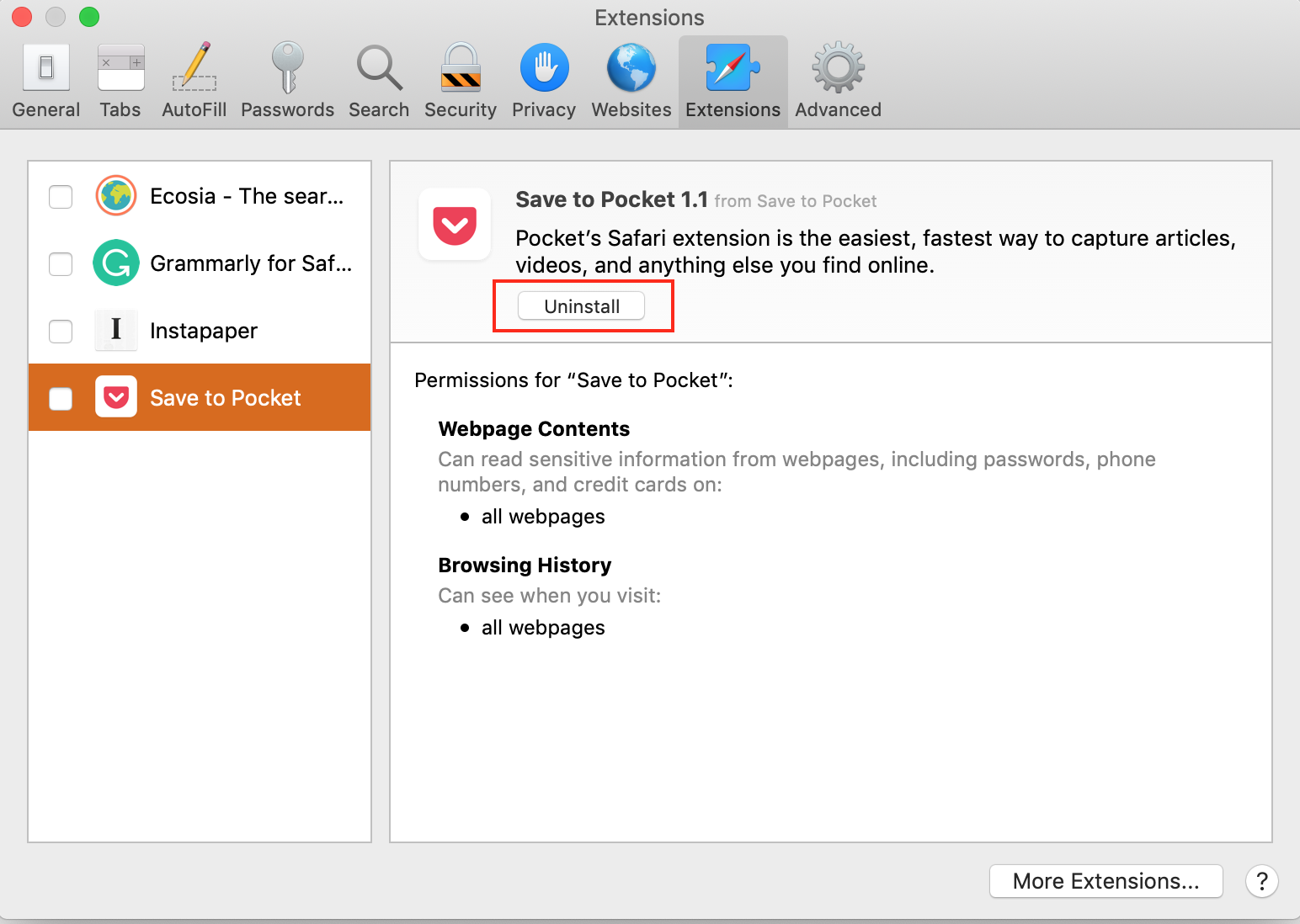This screenshot has width=1300, height=924.
Task: Click the large Pocket icon in the details pane
Action: point(455,225)
